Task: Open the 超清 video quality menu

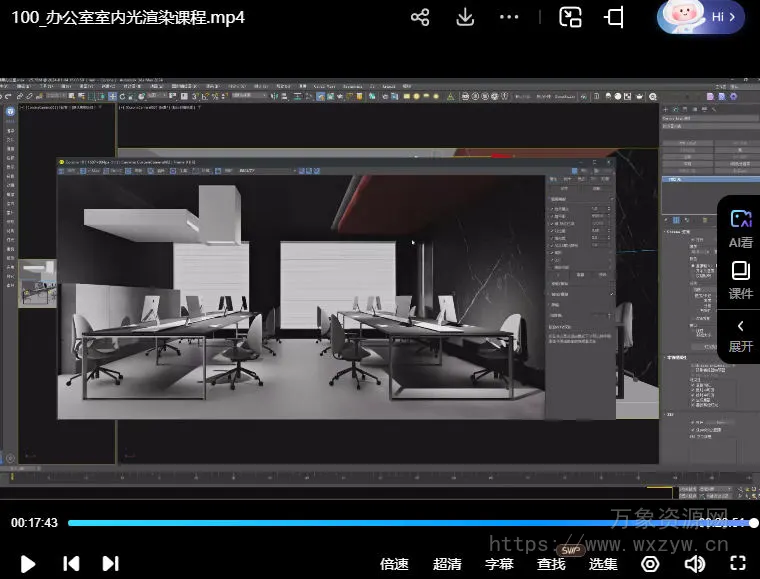Action: click(x=447, y=564)
